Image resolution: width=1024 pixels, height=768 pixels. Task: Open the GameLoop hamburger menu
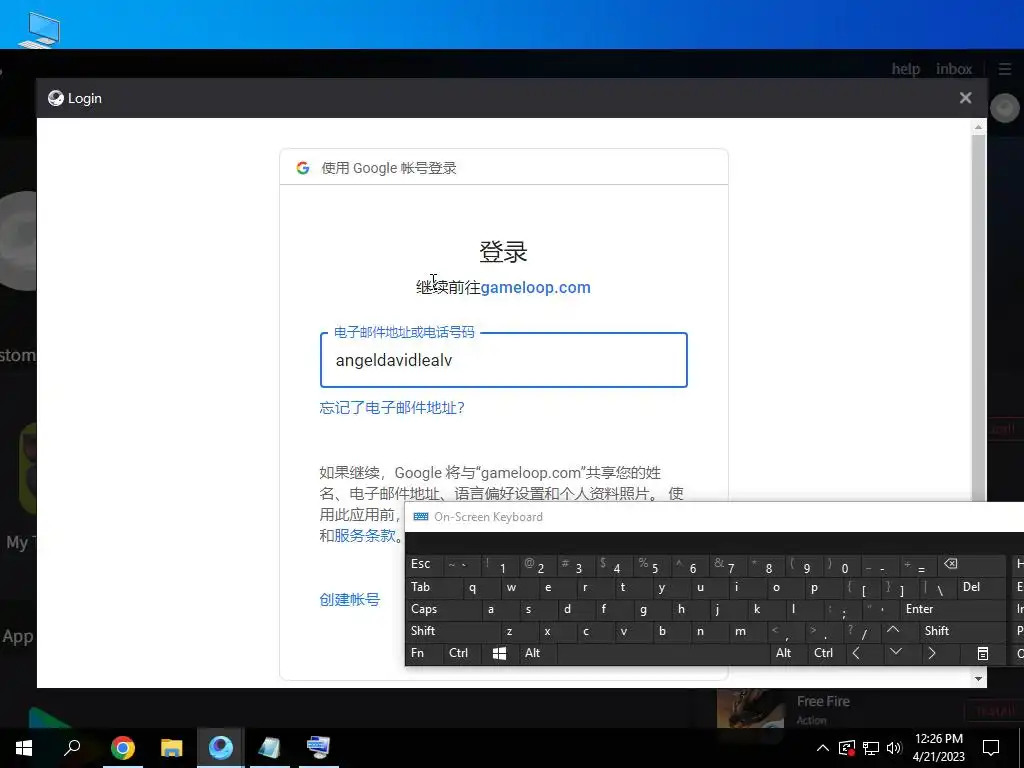(1005, 69)
